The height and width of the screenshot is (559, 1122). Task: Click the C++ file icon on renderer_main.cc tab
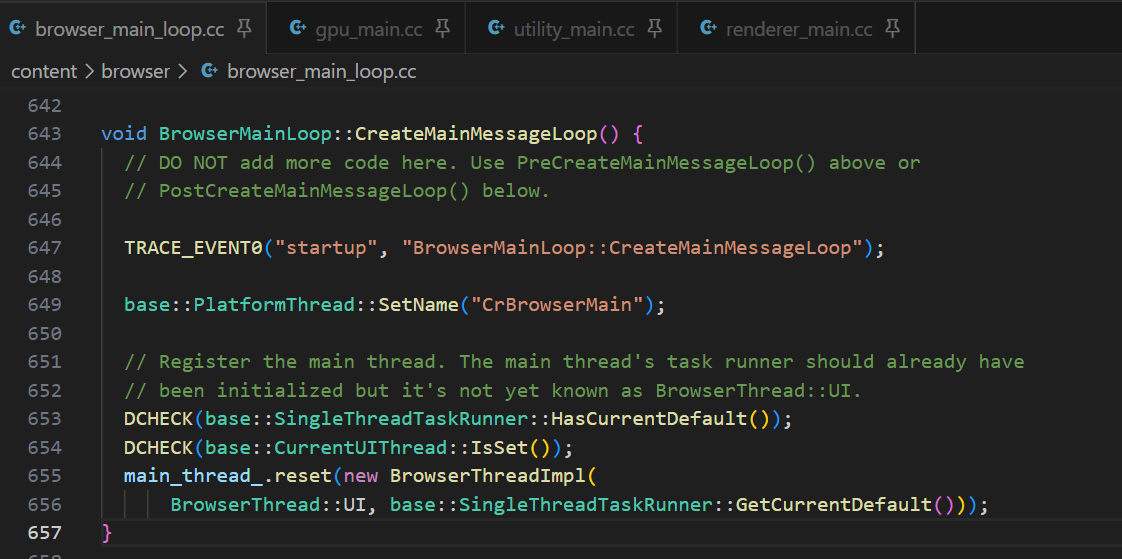[708, 29]
